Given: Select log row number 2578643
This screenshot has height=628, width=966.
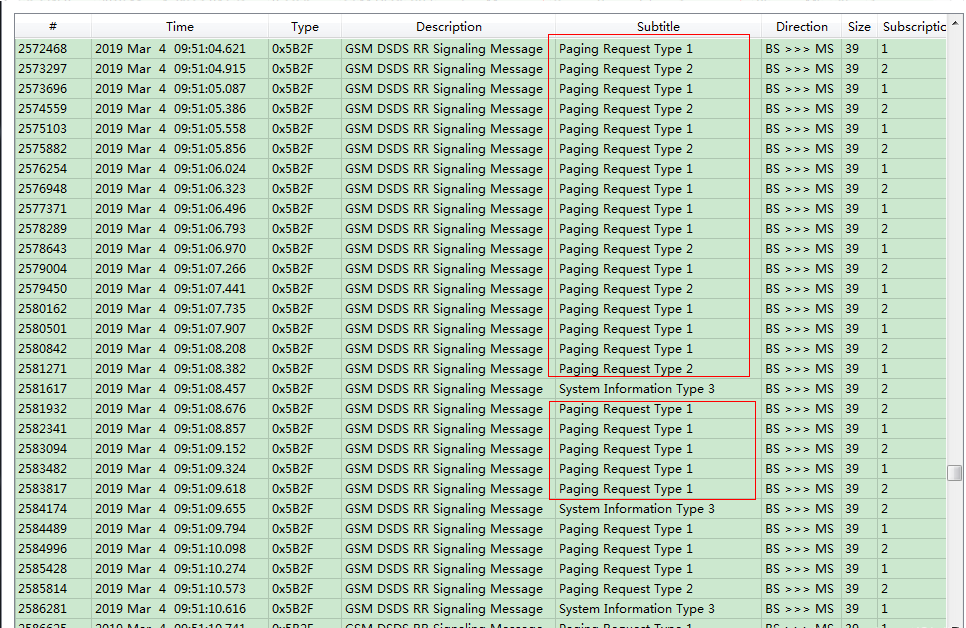Looking at the screenshot, I should pyautogui.click(x=480, y=248).
